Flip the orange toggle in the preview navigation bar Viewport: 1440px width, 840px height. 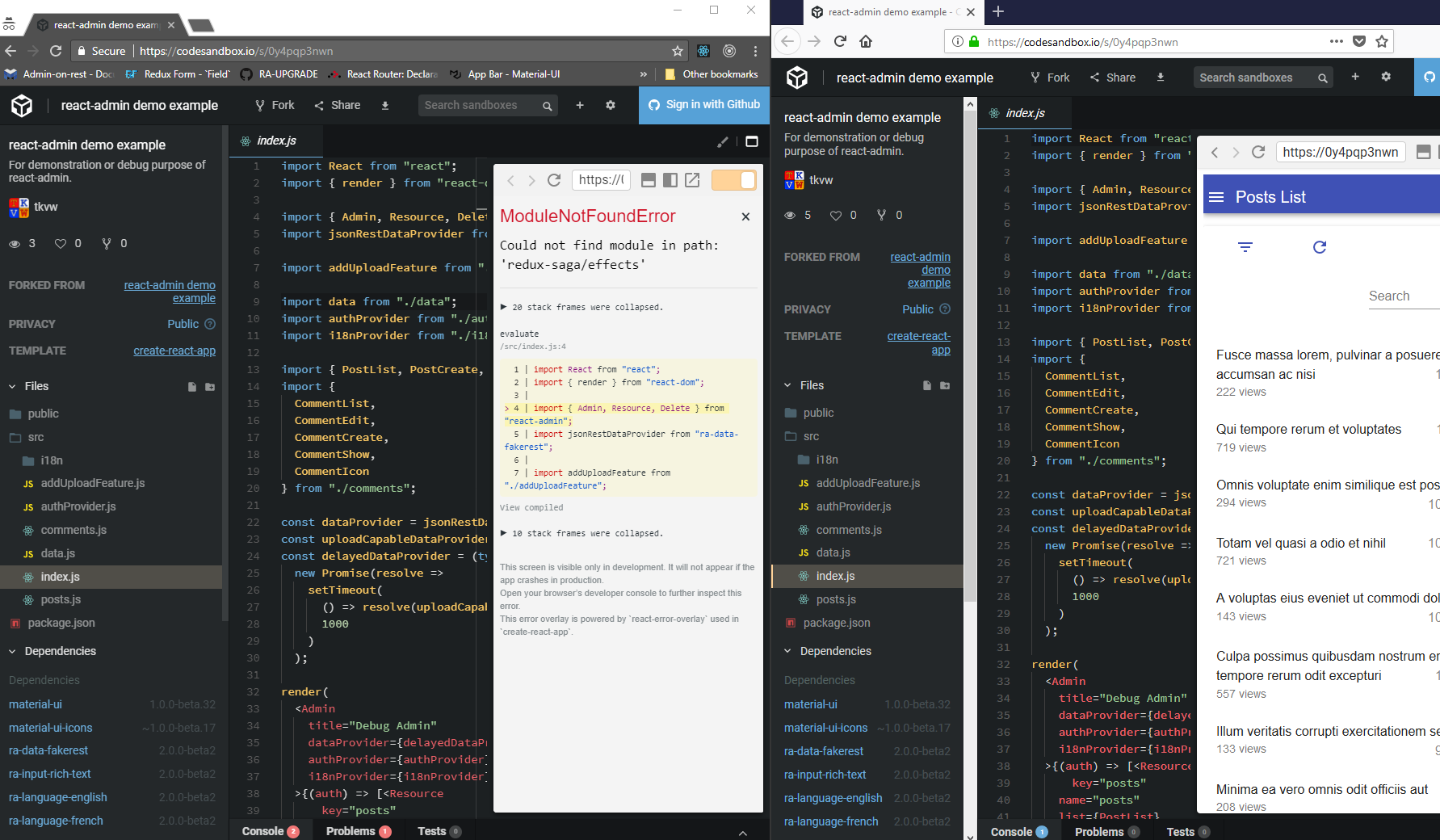[733, 180]
